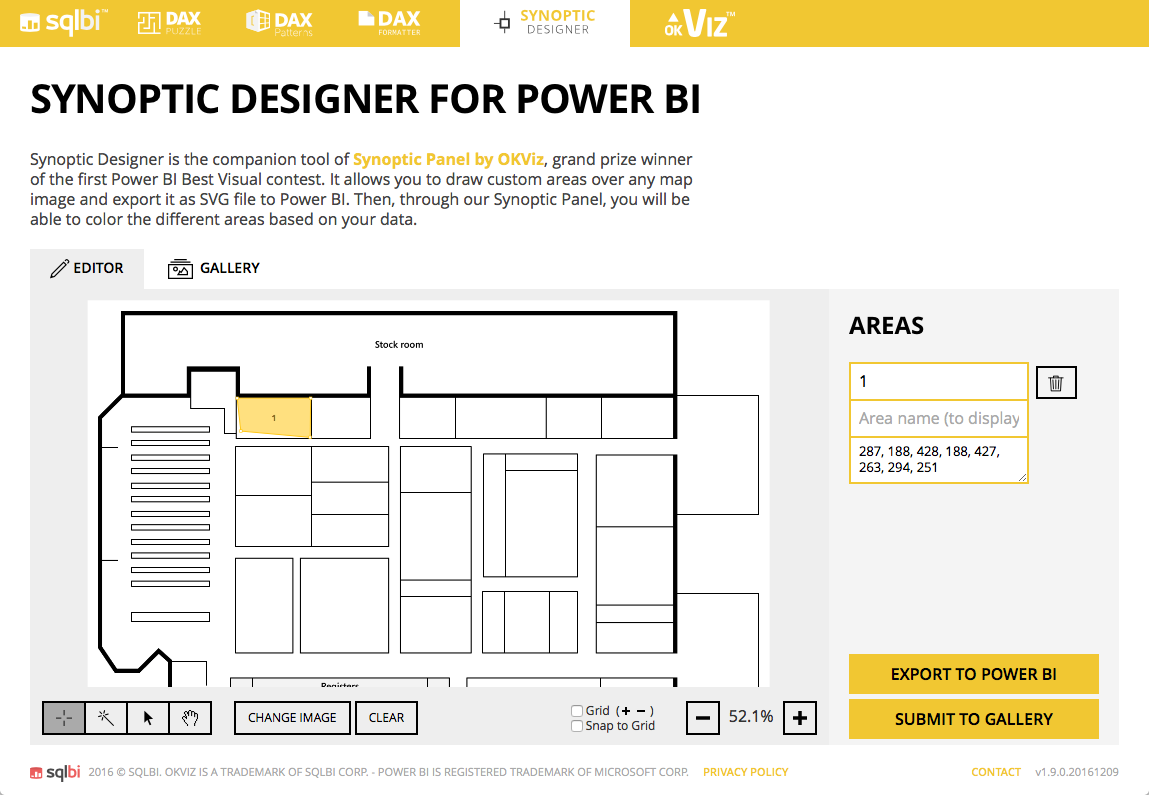Select the crosshair draw area tool
This screenshot has width=1149, height=795.
point(64,718)
